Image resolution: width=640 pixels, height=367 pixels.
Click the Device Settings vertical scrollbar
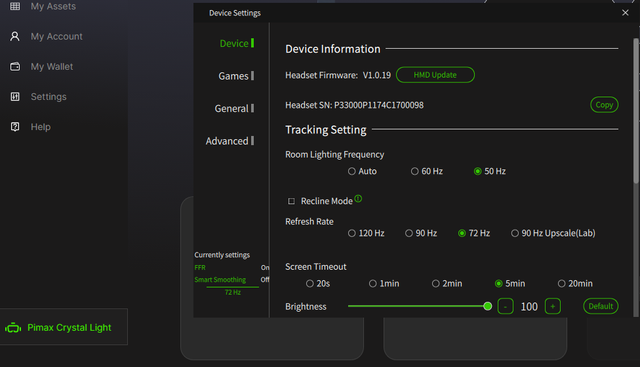[636, 110]
